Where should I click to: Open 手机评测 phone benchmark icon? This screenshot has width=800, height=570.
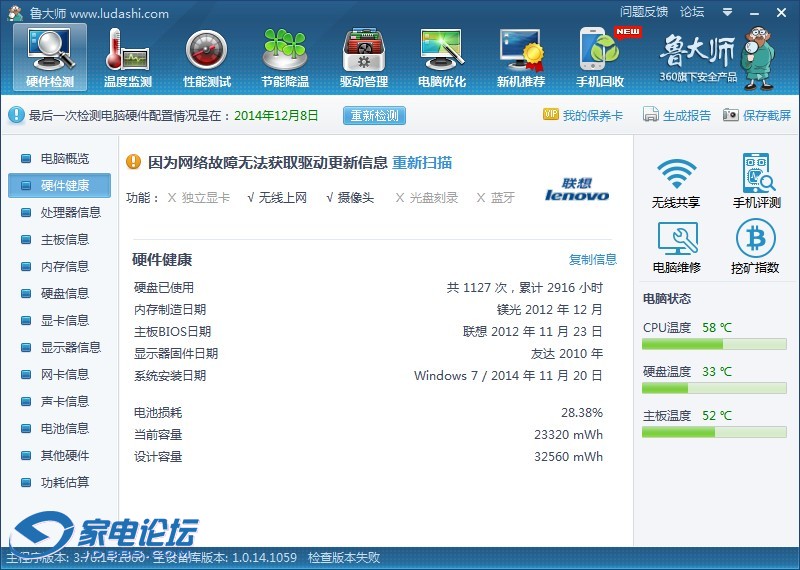(755, 182)
